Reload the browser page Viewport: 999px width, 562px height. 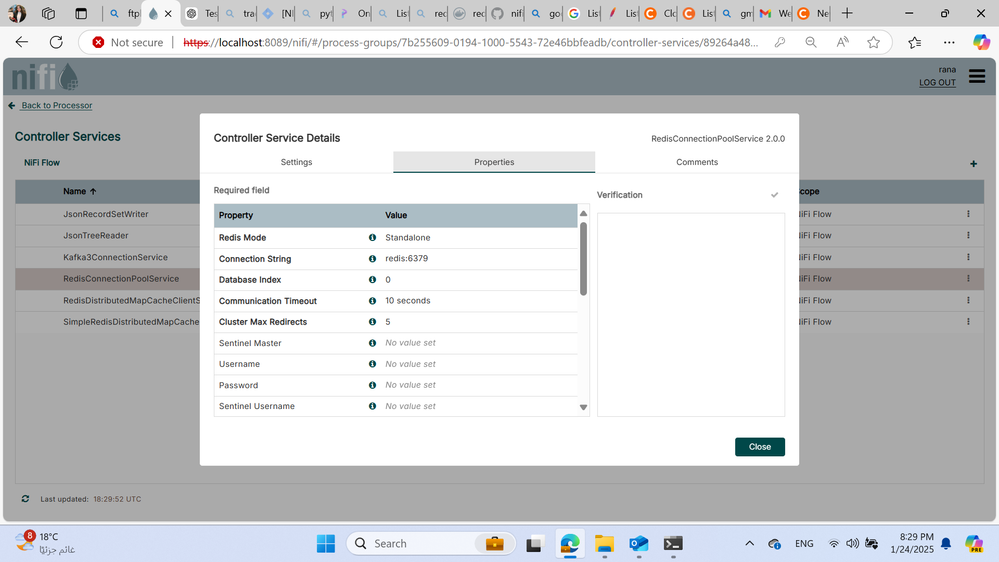tap(56, 42)
